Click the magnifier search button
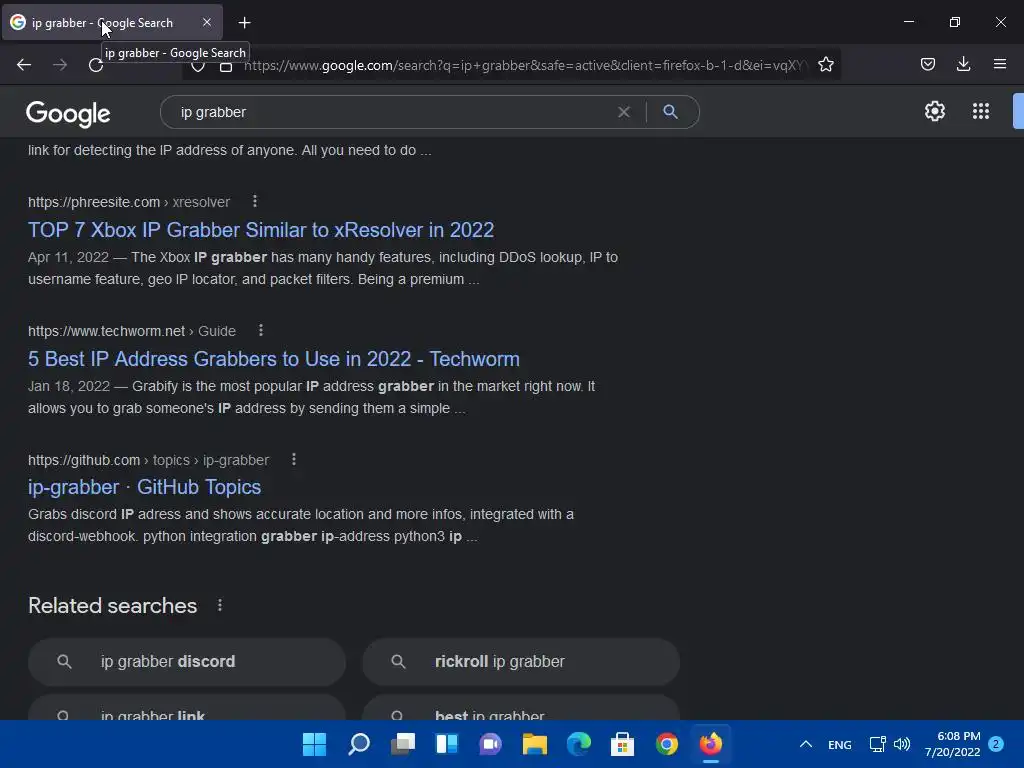Screen dimensions: 1024x768 click(x=670, y=112)
